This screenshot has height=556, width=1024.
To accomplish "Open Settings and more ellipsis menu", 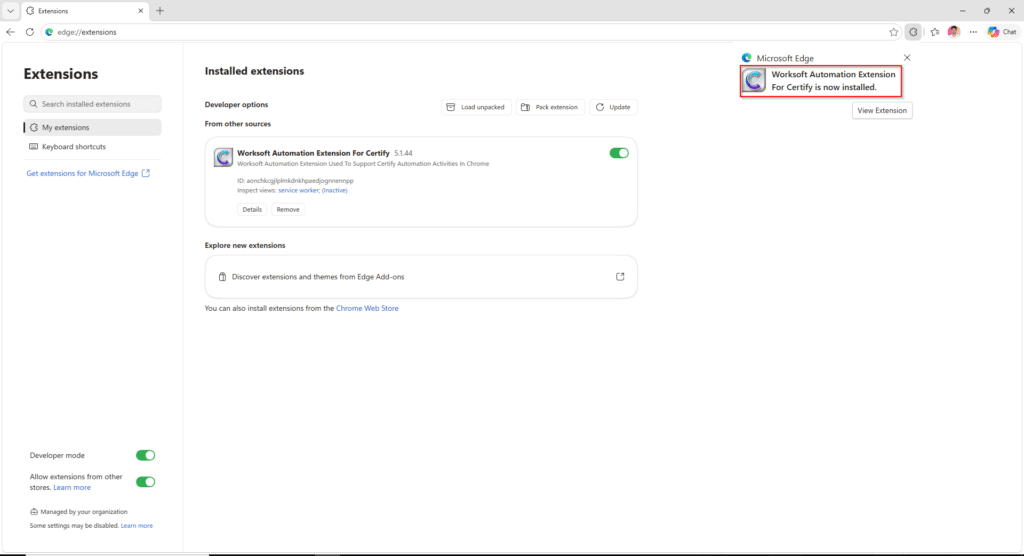I will point(973,32).
